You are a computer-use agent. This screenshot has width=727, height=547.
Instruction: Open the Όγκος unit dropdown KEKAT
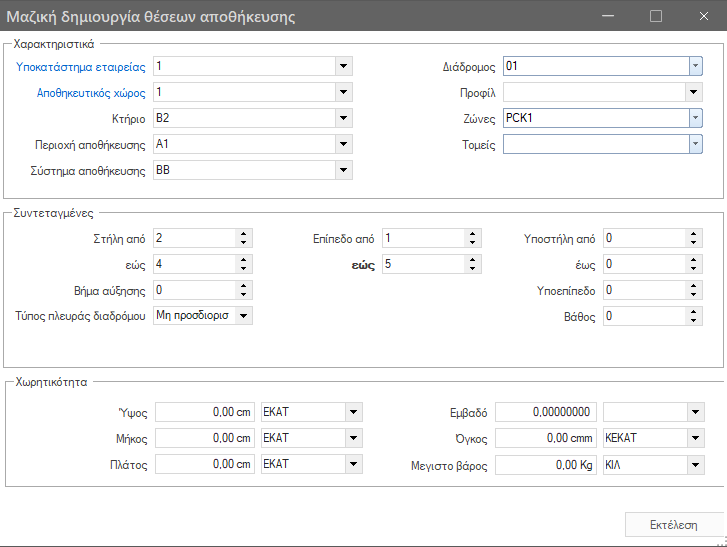[x=695, y=438]
